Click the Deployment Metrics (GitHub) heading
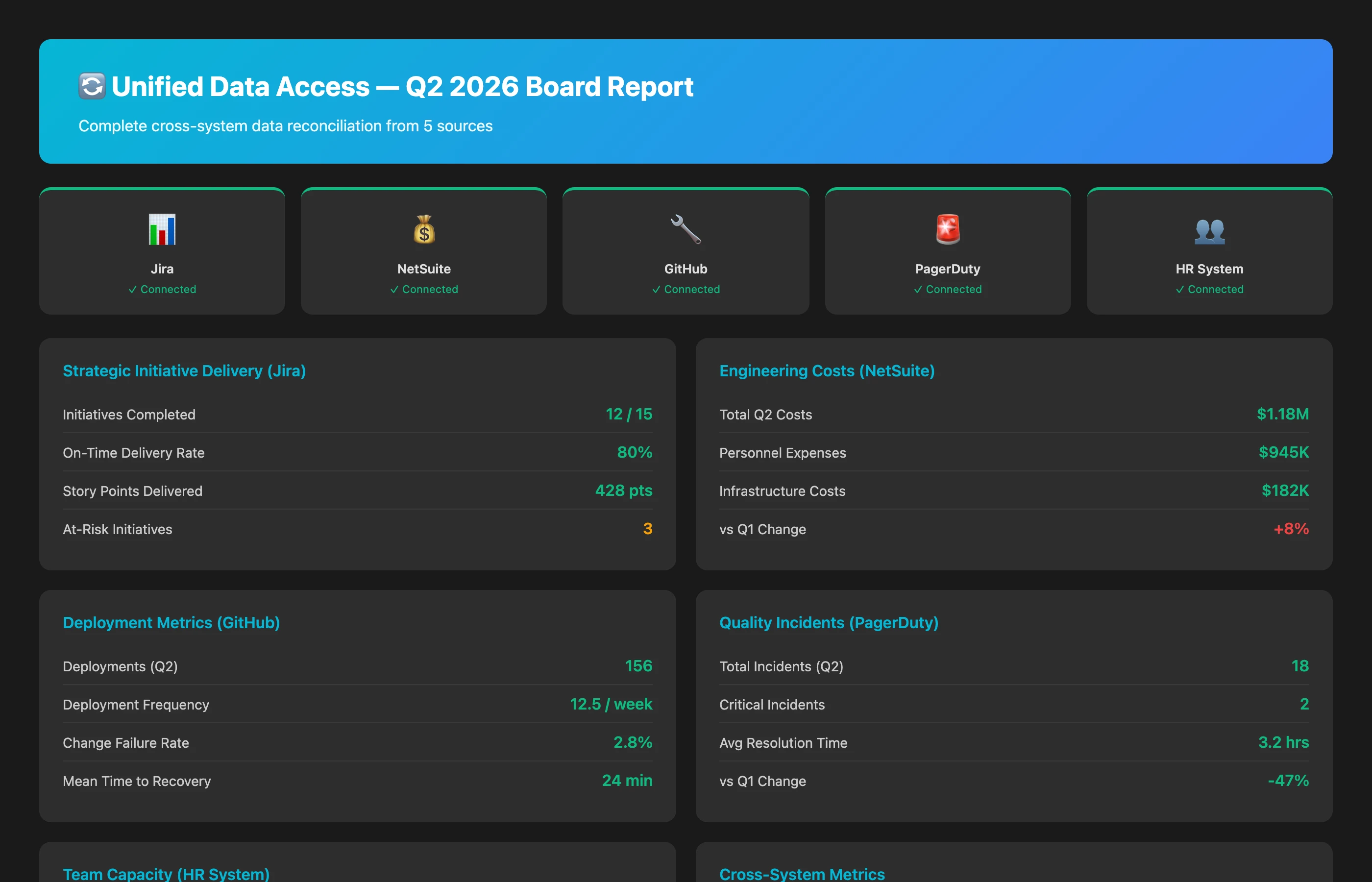The height and width of the screenshot is (882, 1372). click(x=171, y=623)
